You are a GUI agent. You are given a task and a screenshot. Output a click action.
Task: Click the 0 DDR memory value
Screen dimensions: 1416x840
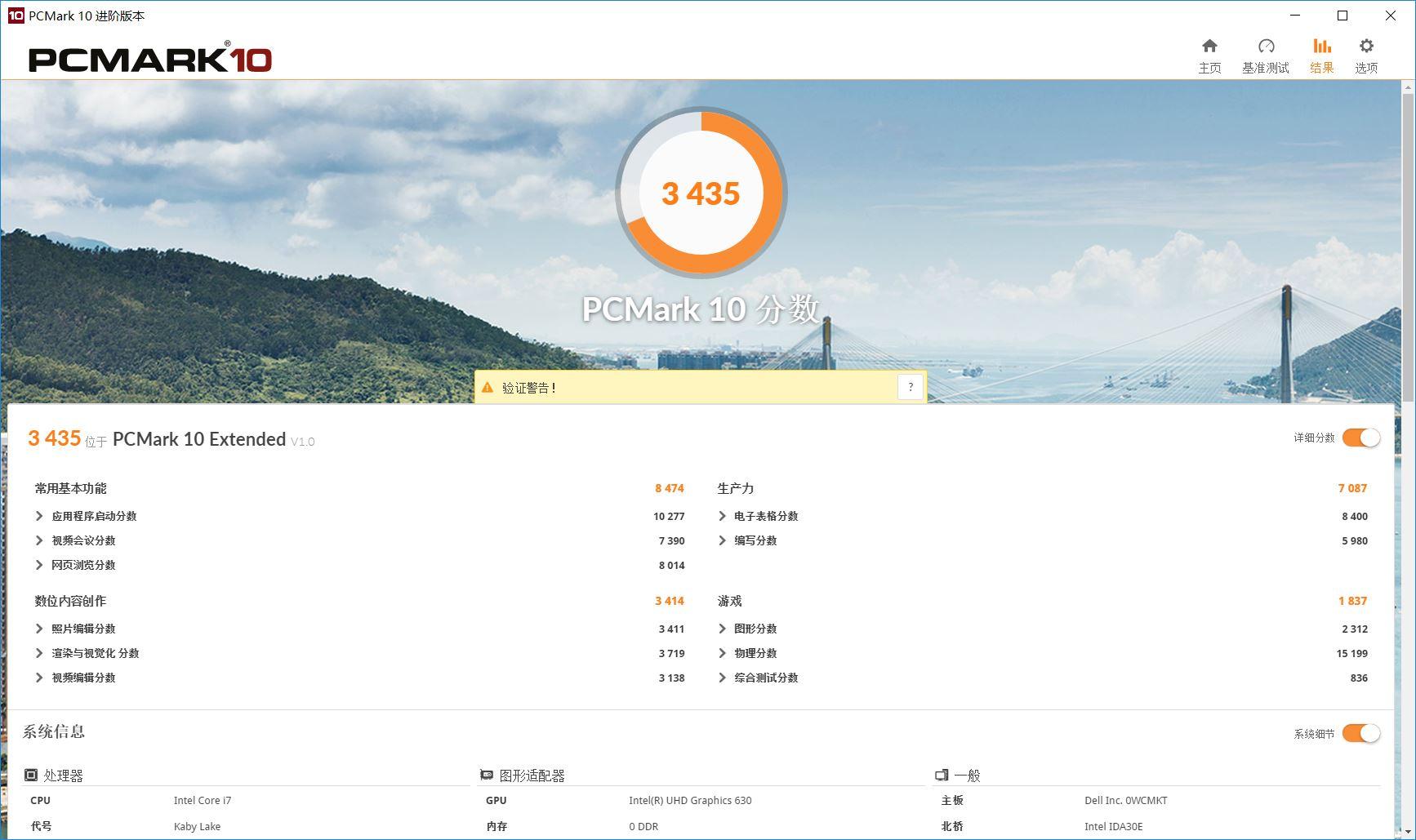coord(643,826)
